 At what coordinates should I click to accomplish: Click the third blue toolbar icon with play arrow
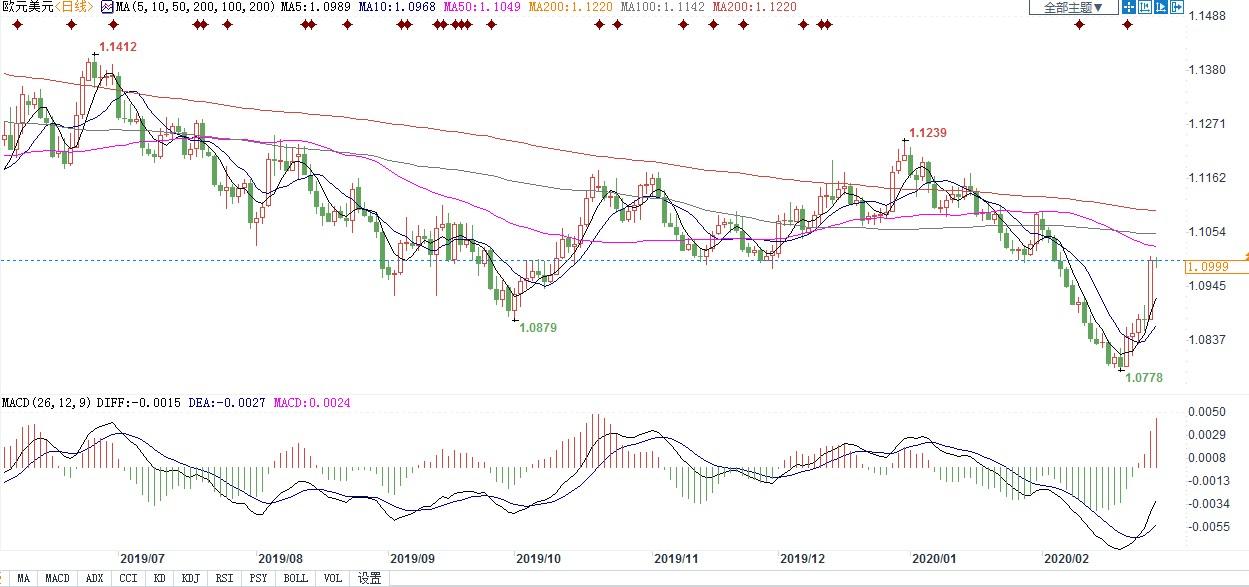click(x=1161, y=7)
